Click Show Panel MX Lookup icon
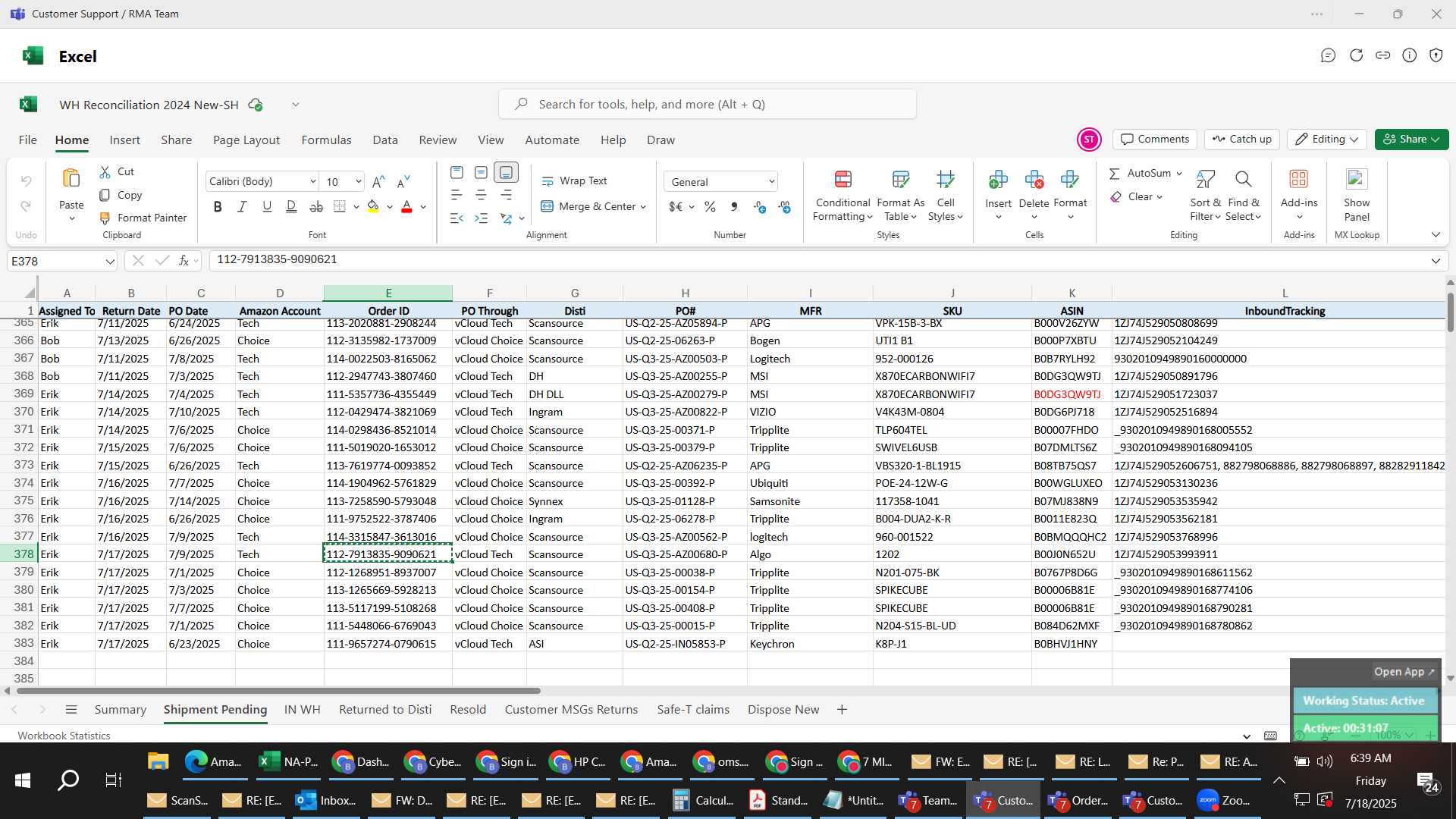The image size is (1456, 819). coord(1357,180)
